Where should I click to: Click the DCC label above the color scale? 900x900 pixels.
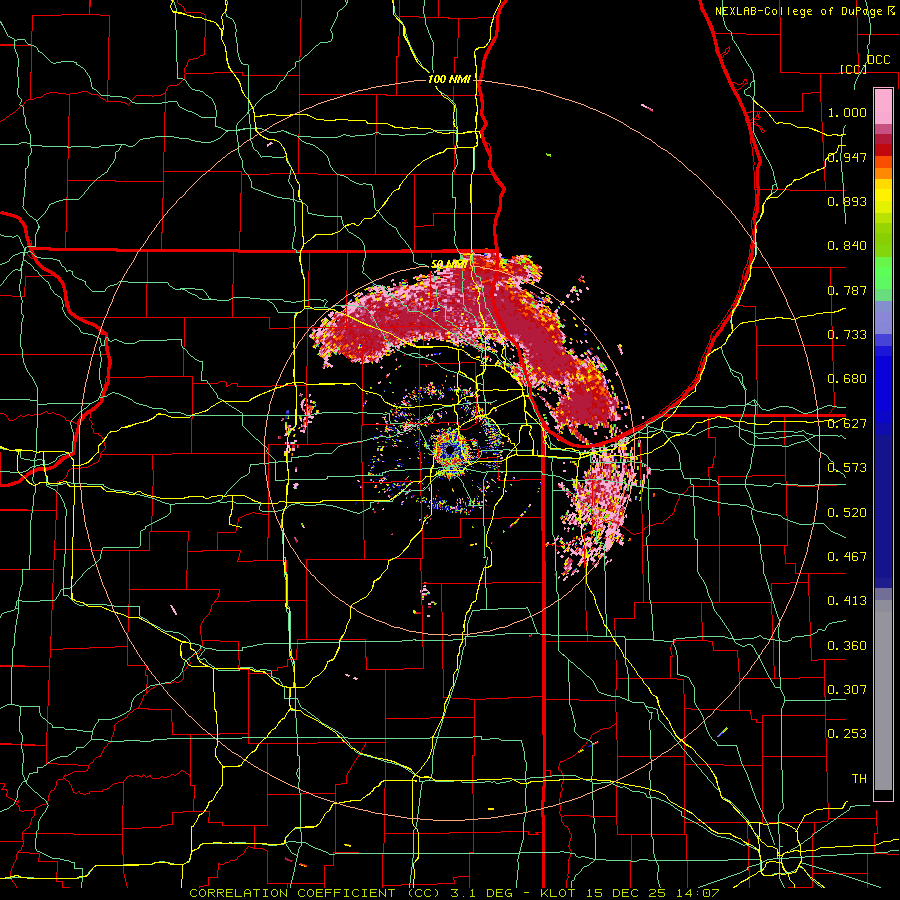point(878,60)
